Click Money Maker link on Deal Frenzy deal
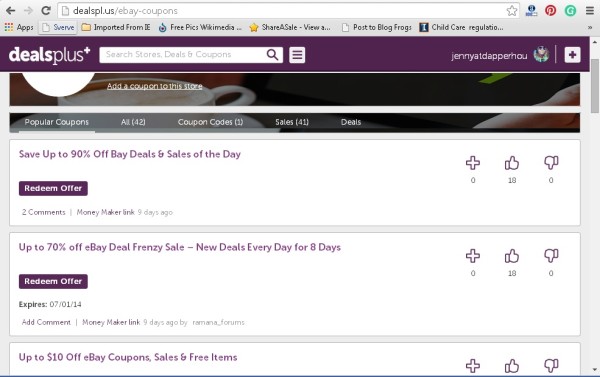Viewport: 600px width, 377px height. coord(111,322)
